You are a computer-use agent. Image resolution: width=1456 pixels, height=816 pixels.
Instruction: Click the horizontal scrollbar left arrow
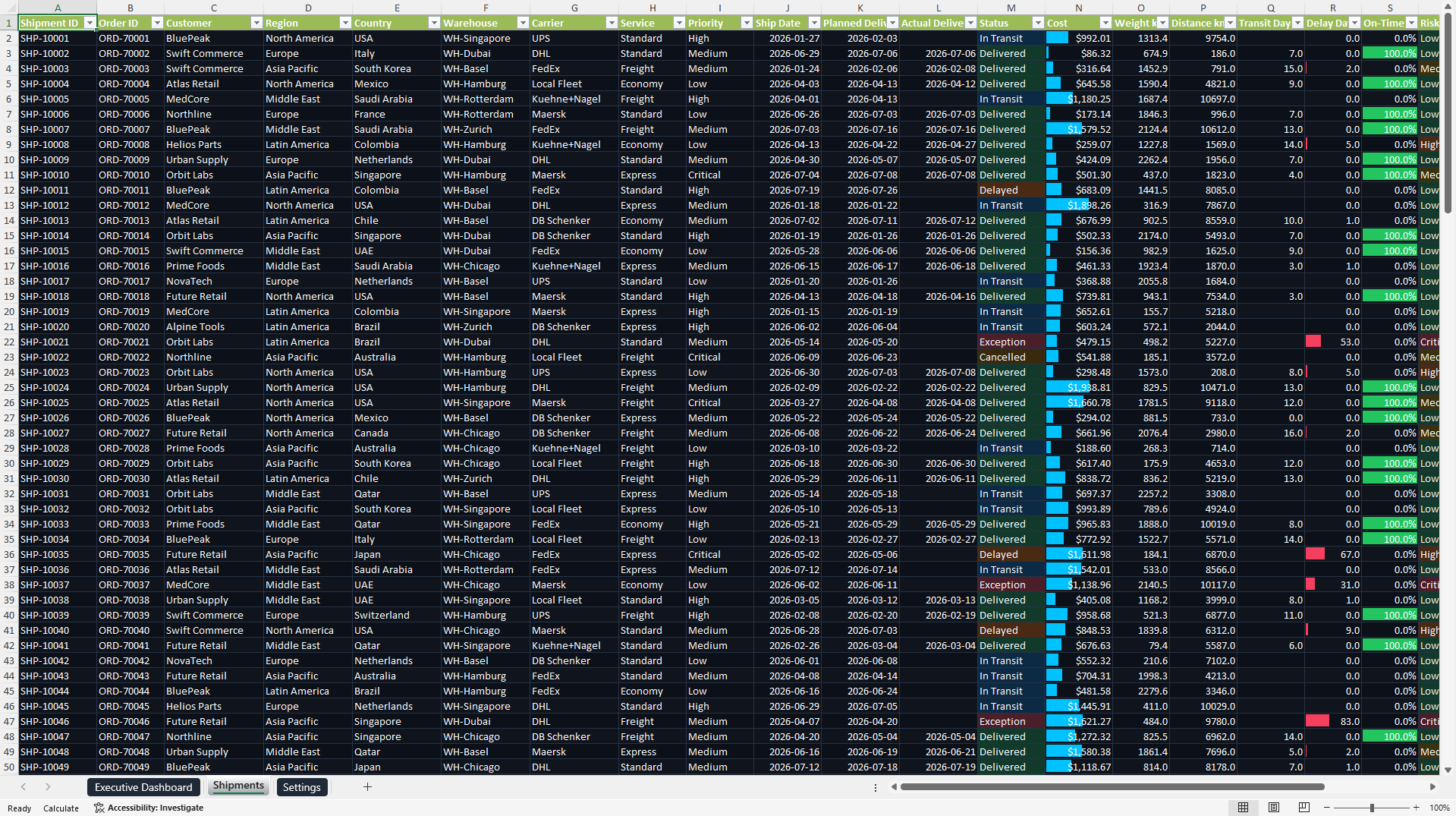(x=895, y=787)
